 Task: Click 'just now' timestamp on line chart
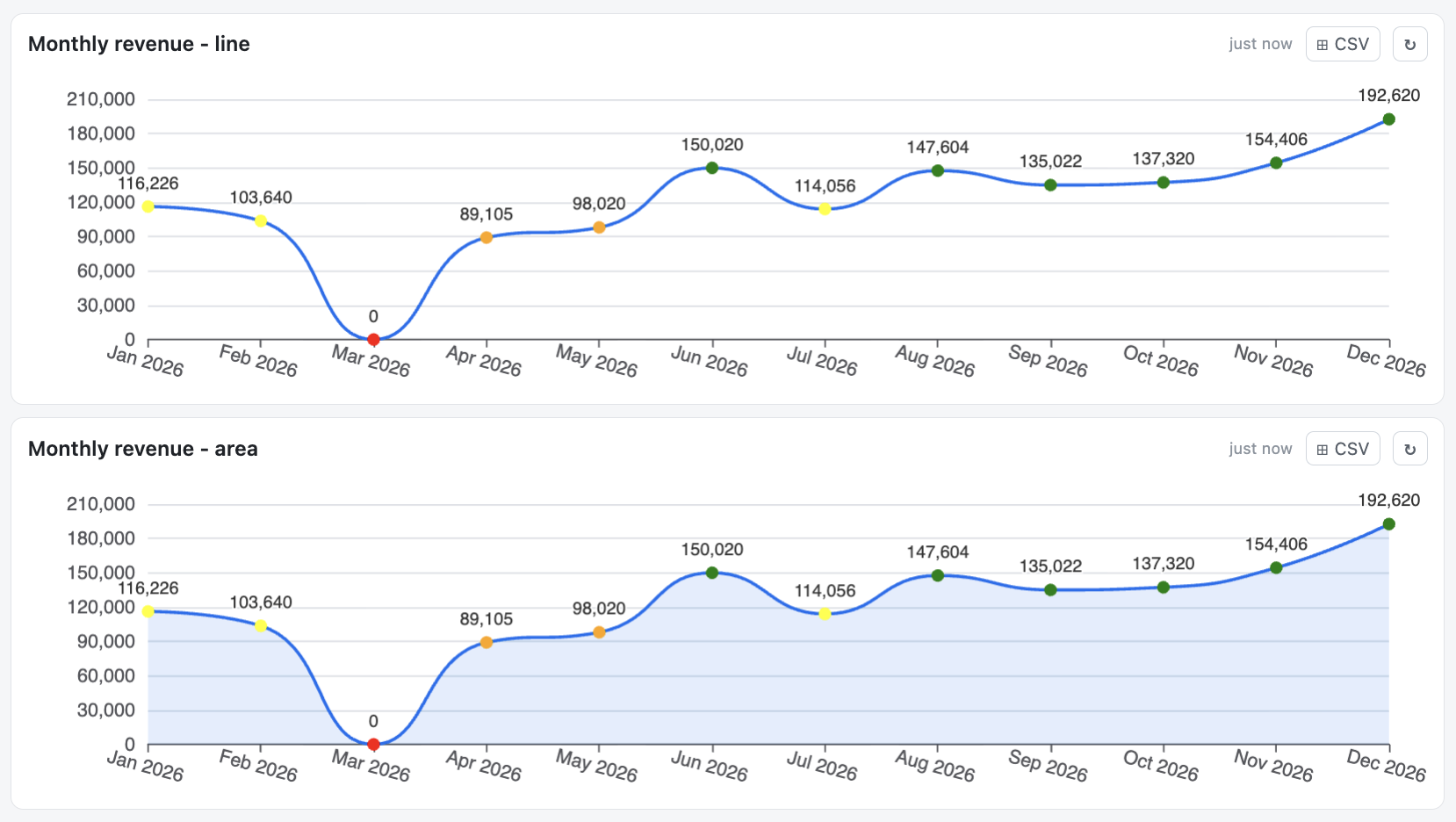point(1260,44)
